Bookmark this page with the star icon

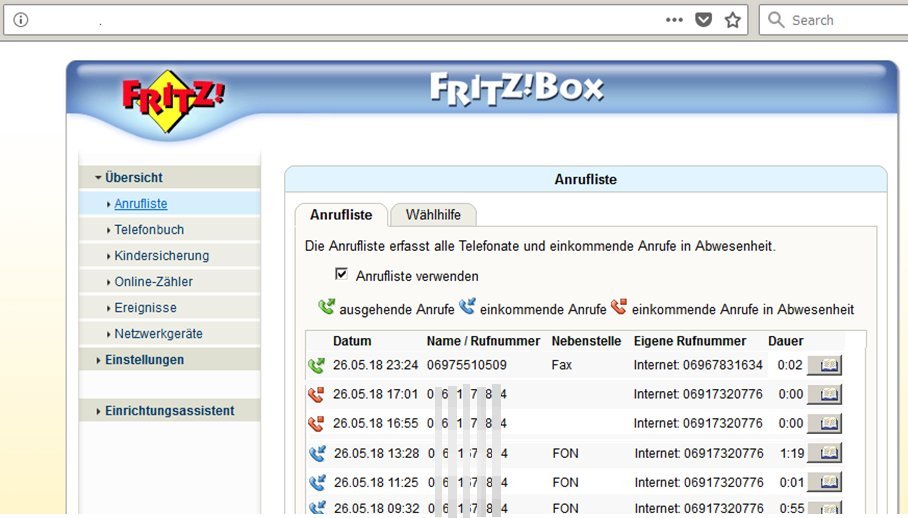pyautogui.click(x=733, y=20)
